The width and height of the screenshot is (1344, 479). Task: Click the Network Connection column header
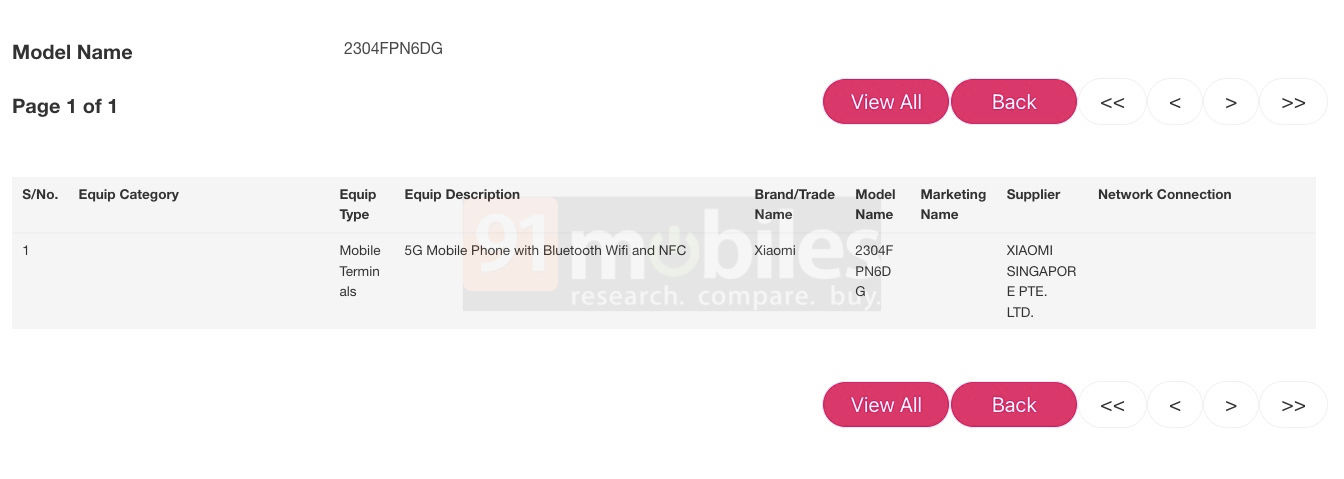pyautogui.click(x=1164, y=195)
